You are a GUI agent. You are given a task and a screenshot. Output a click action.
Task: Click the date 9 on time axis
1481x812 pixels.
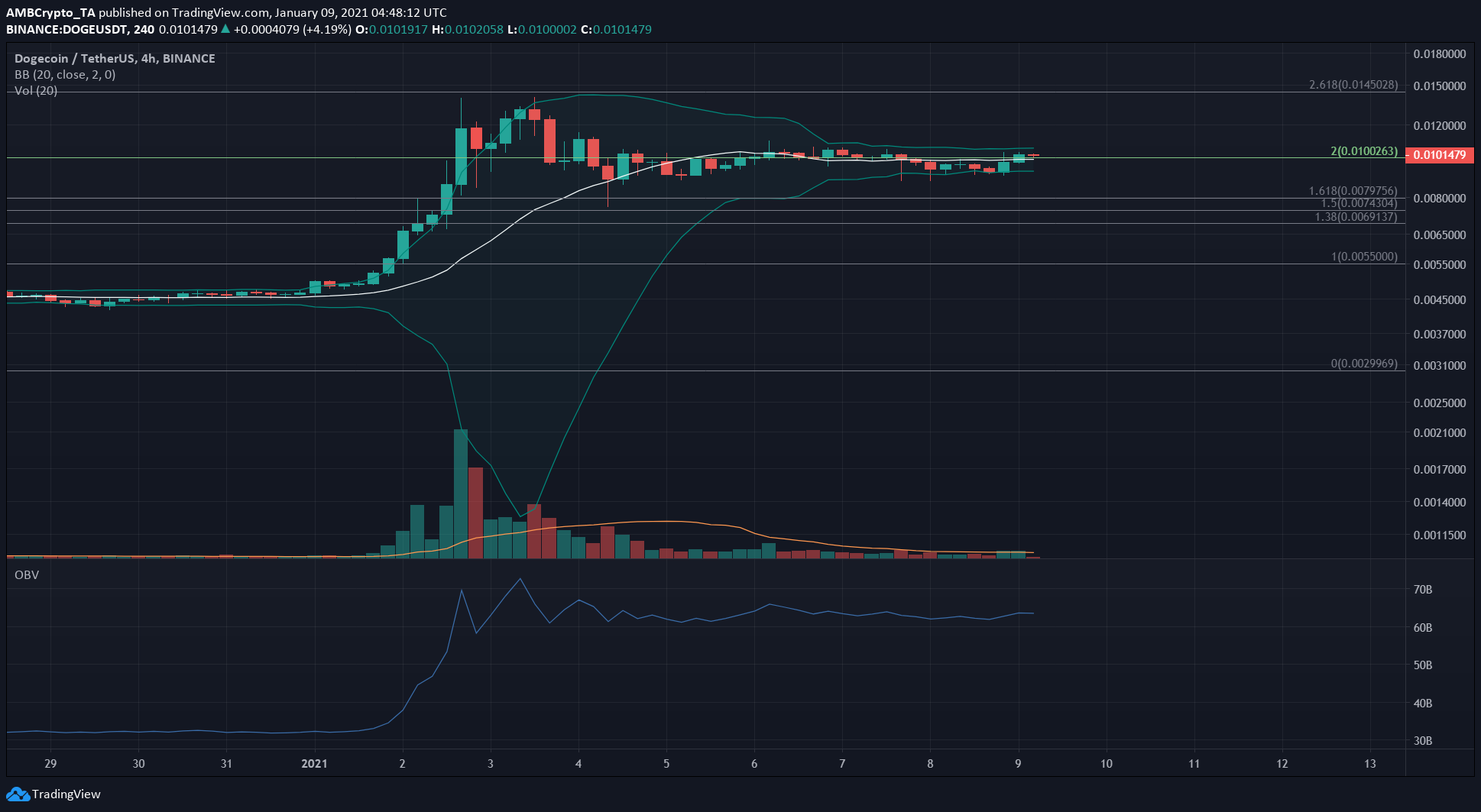coord(1018,764)
